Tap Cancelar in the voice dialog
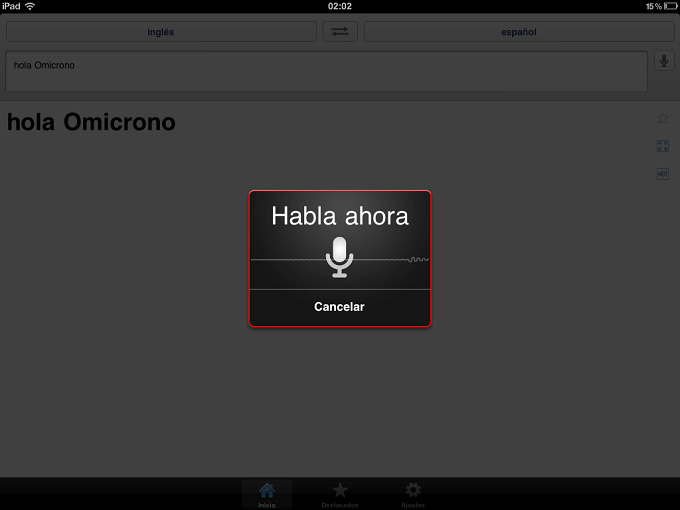The height and width of the screenshot is (510, 680). click(340, 307)
